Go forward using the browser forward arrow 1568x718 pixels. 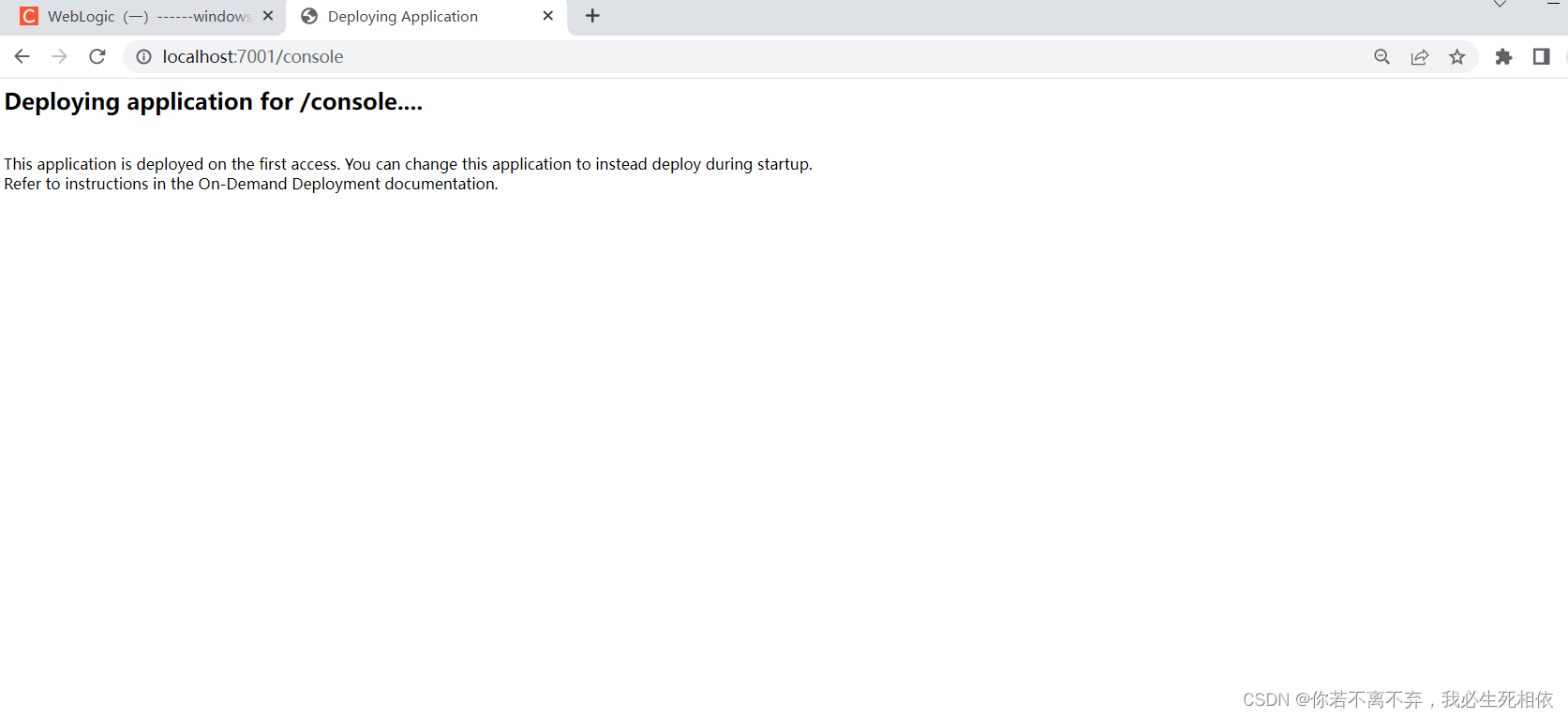59,56
